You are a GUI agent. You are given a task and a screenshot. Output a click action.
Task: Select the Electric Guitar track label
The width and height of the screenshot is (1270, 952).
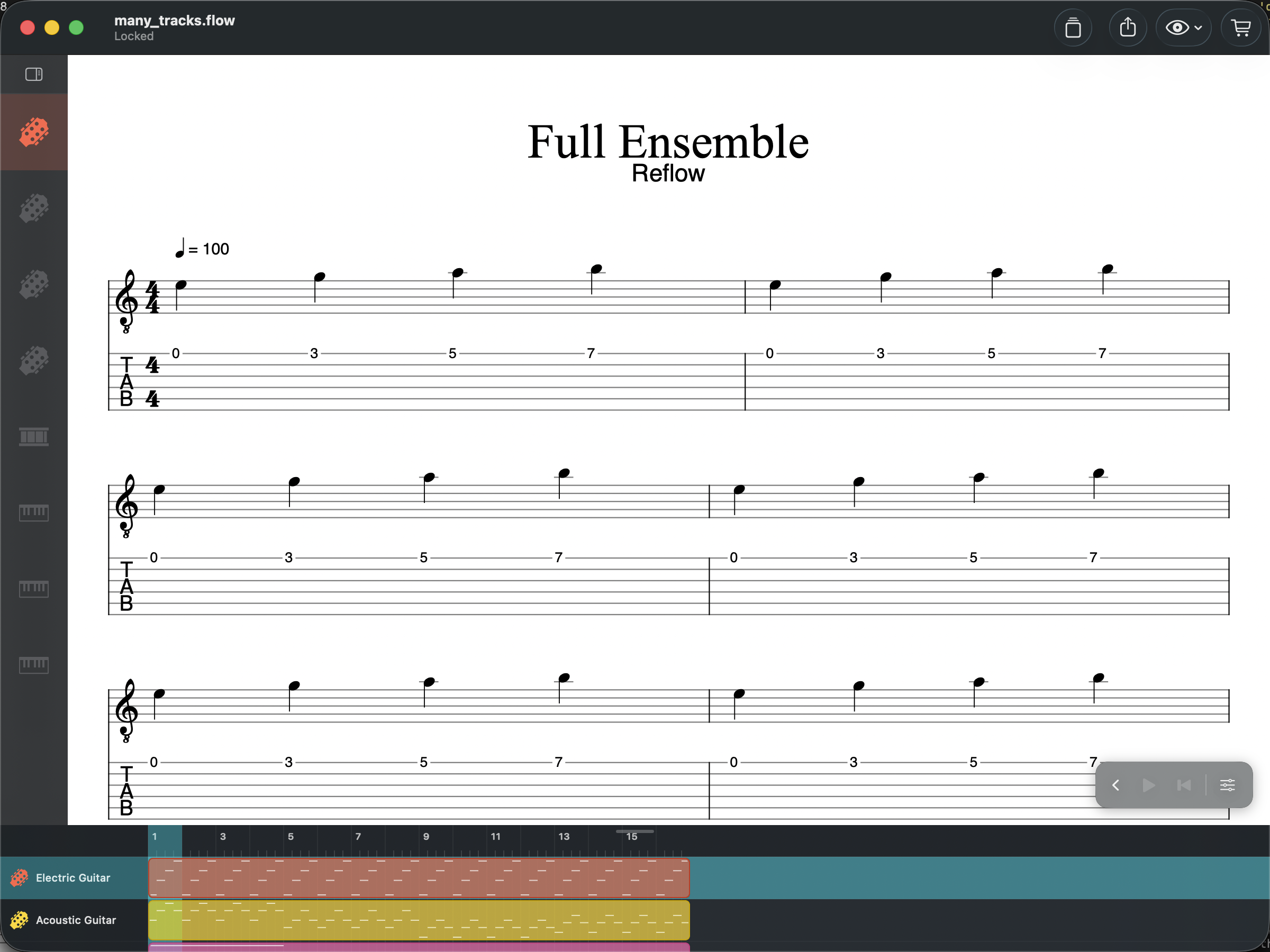pos(73,878)
